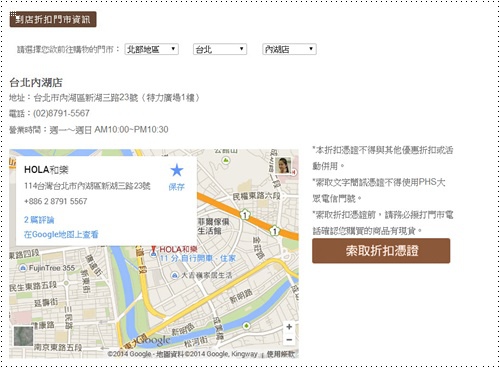The height and width of the screenshot is (368, 500).
Task: Open the 北部地區 region dropdown
Action: 152,49
